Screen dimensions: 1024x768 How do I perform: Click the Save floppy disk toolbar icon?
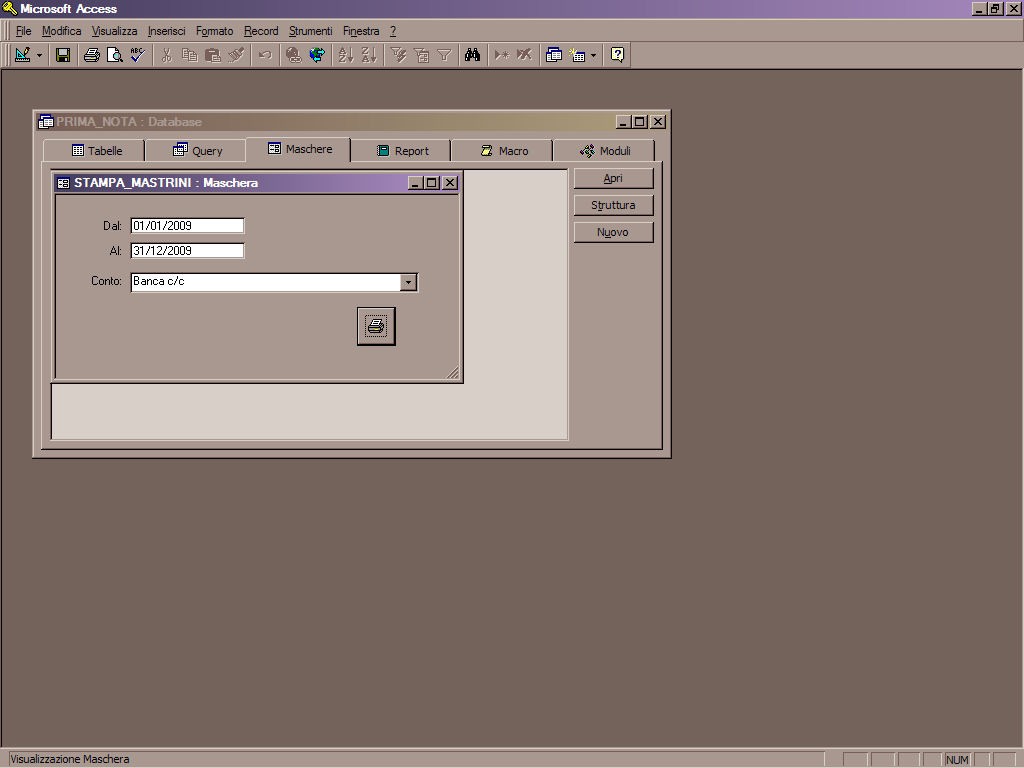[63, 55]
